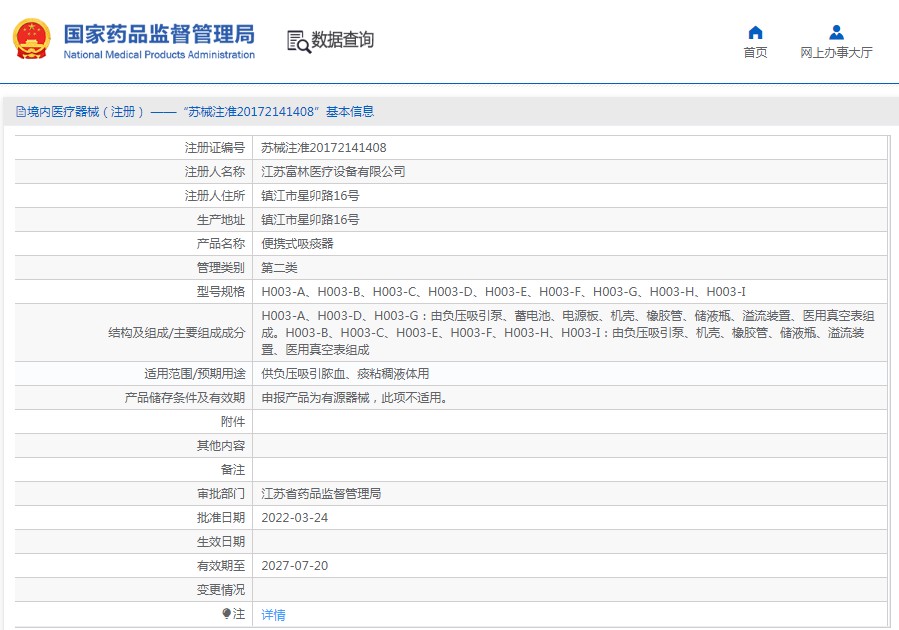
Task: Open the 数据查询 search icon
Action: coord(298,41)
